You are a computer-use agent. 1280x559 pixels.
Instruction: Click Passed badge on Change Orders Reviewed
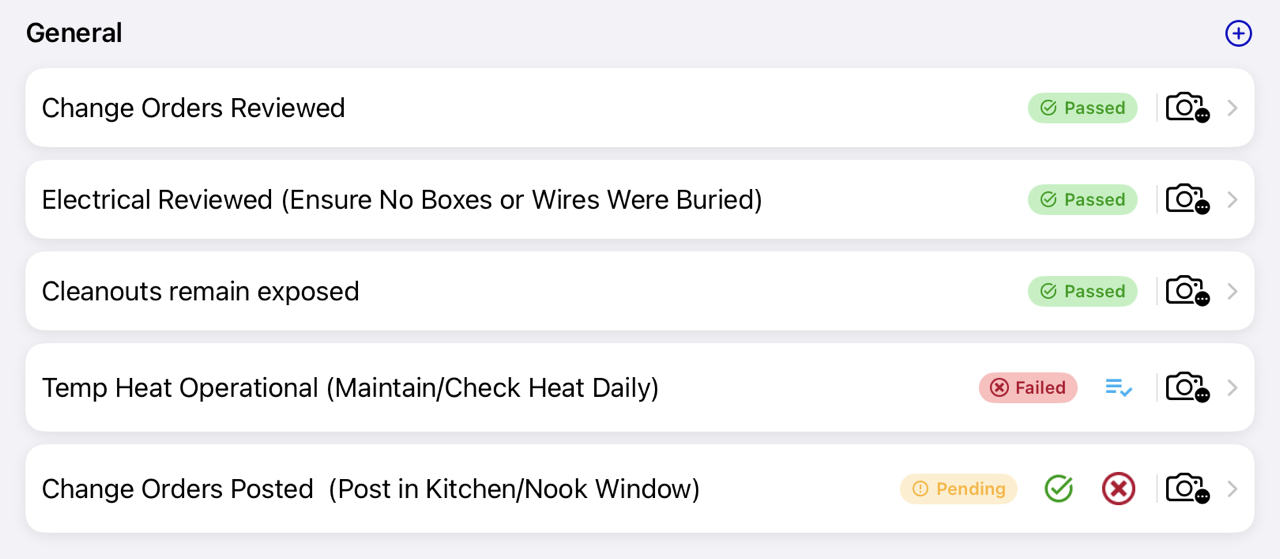1082,107
